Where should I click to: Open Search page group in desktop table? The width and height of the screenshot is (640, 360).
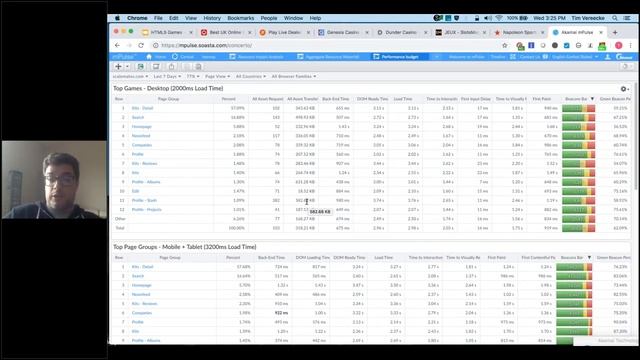pos(138,117)
